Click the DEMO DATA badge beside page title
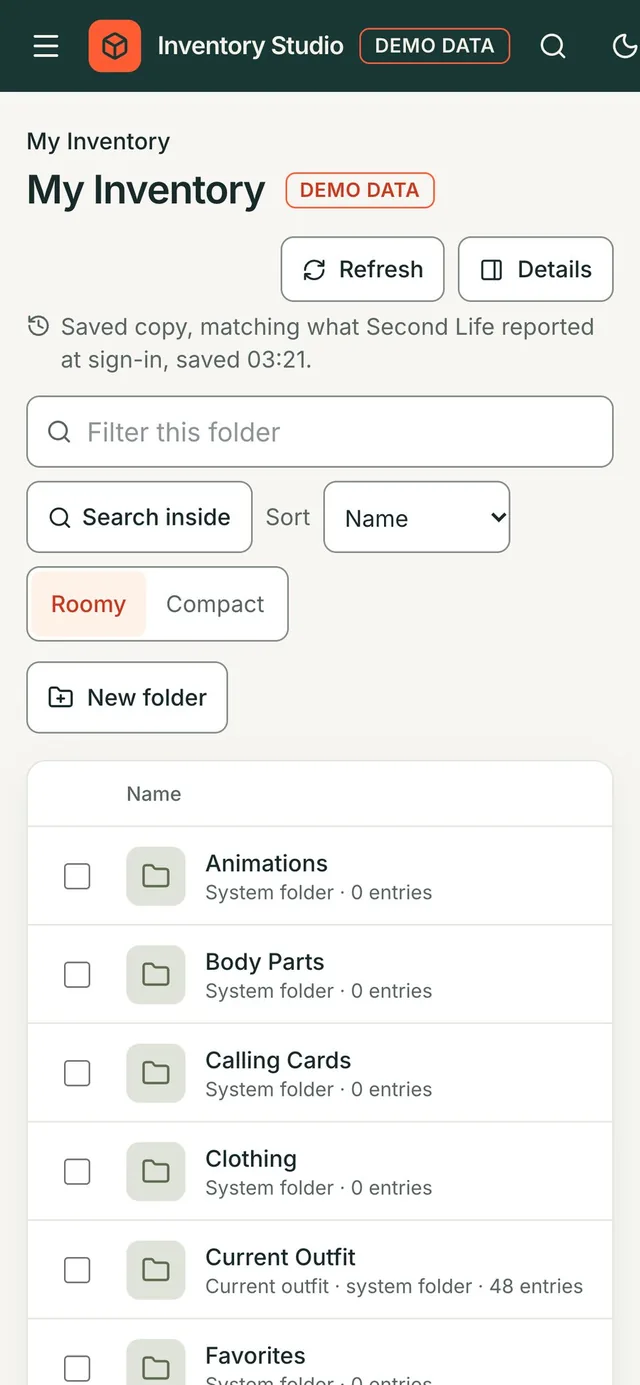The image size is (640, 1385). coord(360,190)
